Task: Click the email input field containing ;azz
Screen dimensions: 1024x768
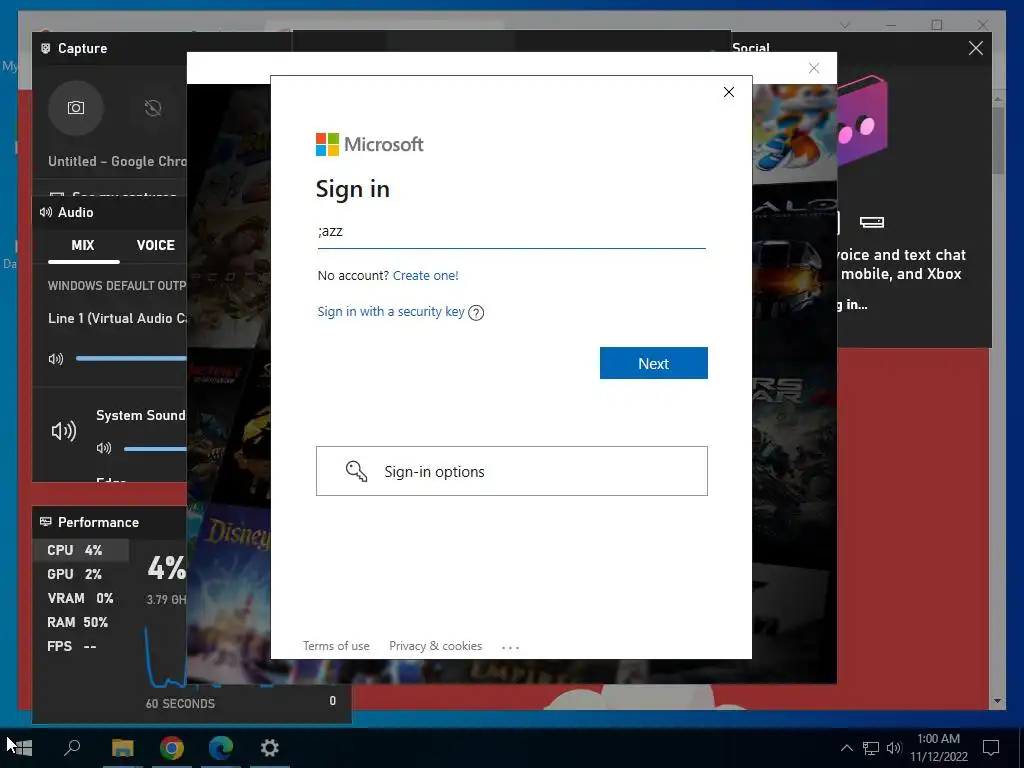Action: pos(512,232)
